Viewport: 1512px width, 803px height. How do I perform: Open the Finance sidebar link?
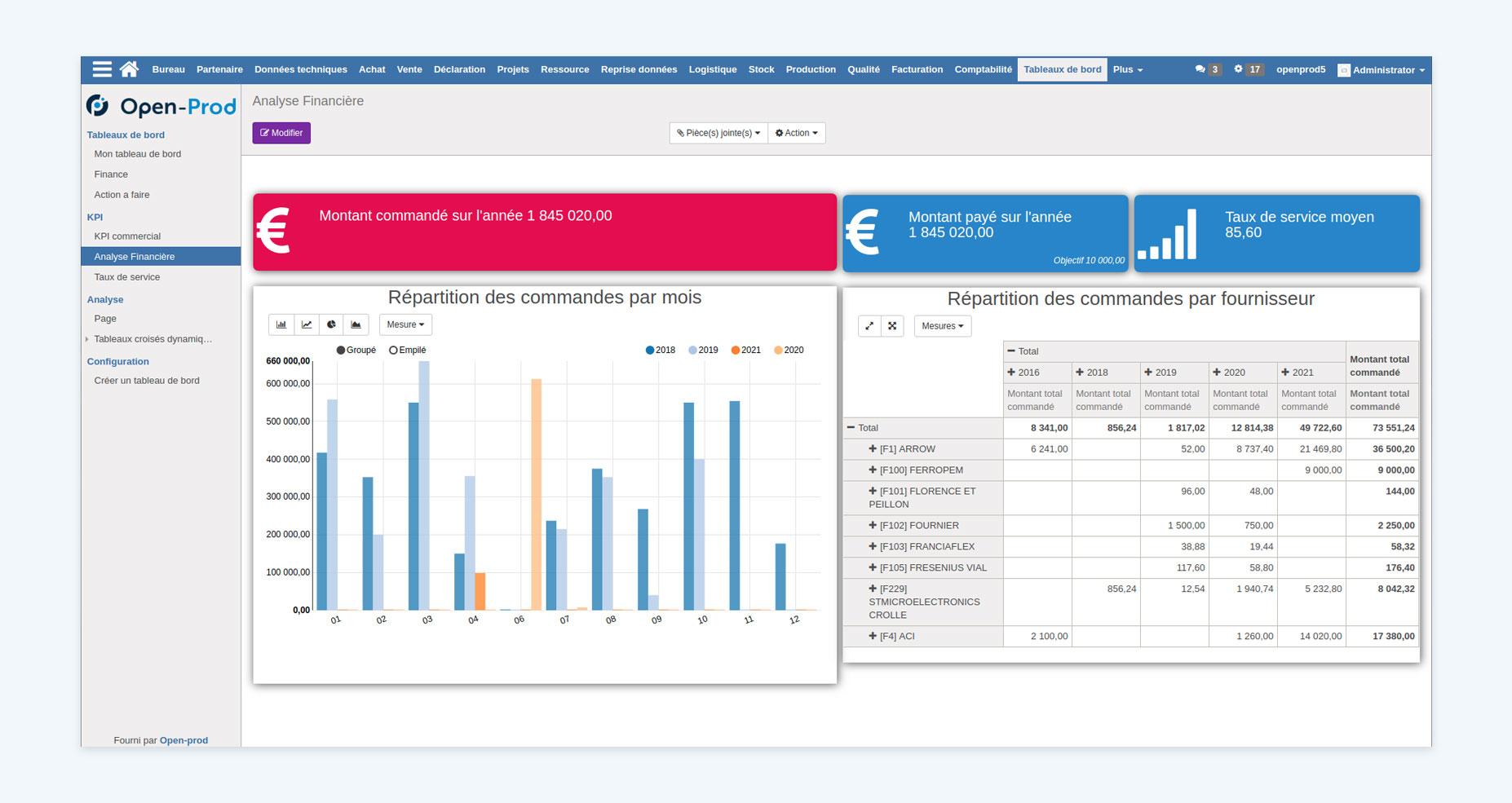pyautogui.click(x=111, y=174)
